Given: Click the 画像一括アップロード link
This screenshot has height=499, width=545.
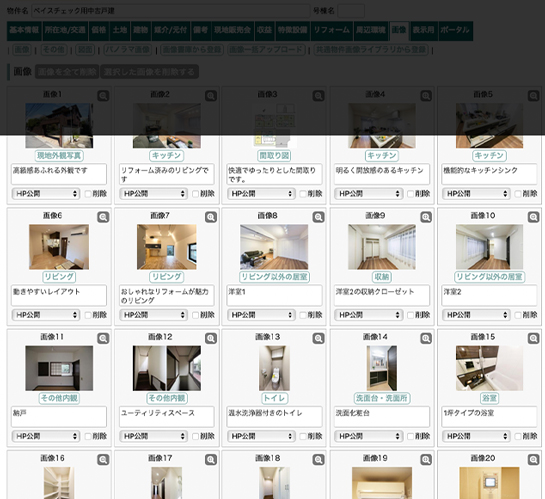Looking at the screenshot, I should [x=266, y=50].
